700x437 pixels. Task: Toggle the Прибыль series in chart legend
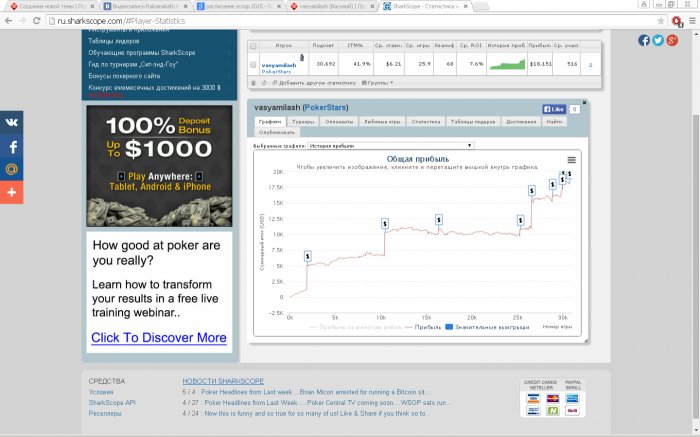(423, 327)
